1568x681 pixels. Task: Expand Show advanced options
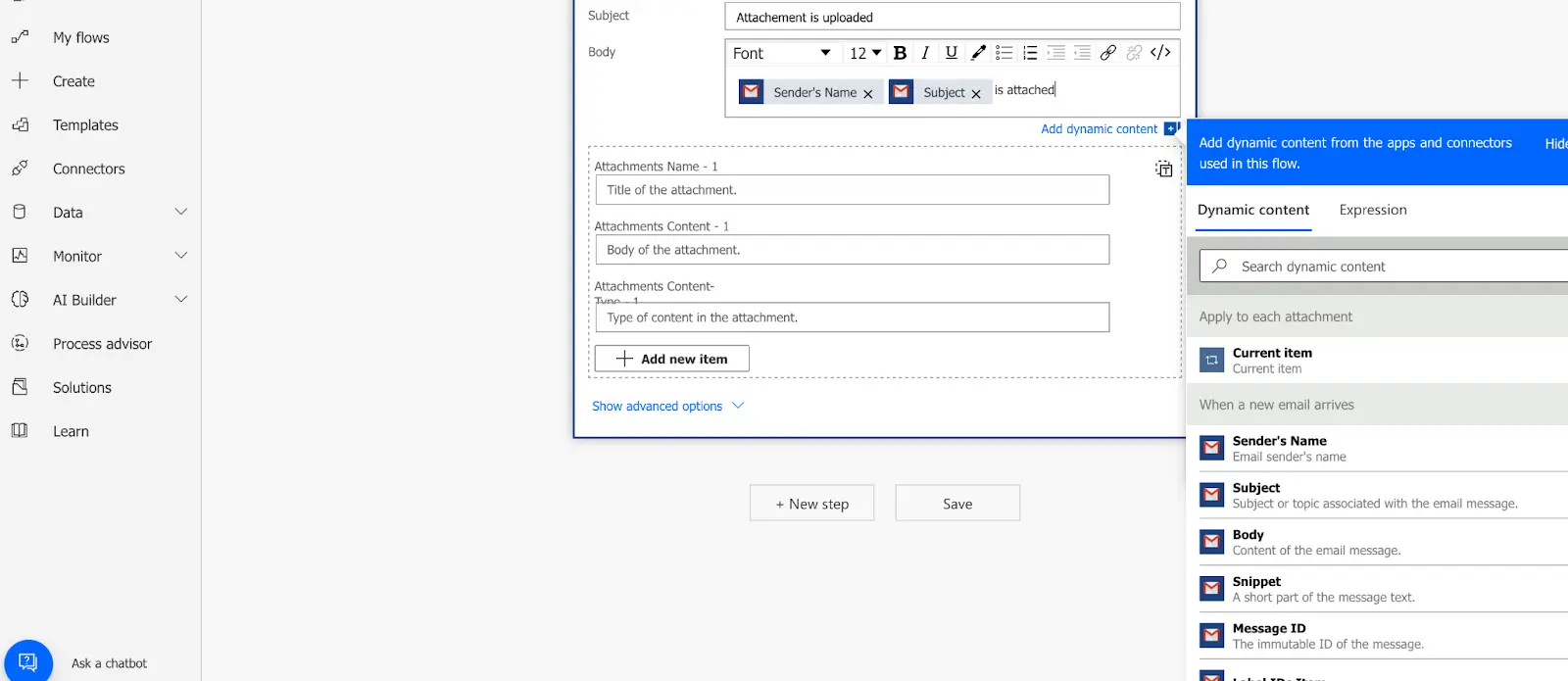667,406
